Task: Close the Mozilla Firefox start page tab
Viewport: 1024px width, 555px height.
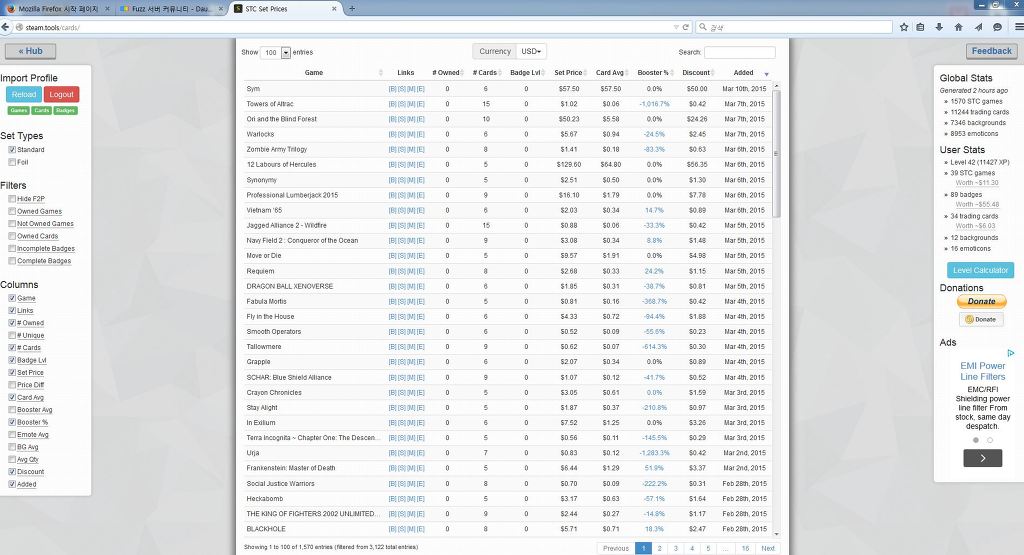Action: click(x=108, y=9)
